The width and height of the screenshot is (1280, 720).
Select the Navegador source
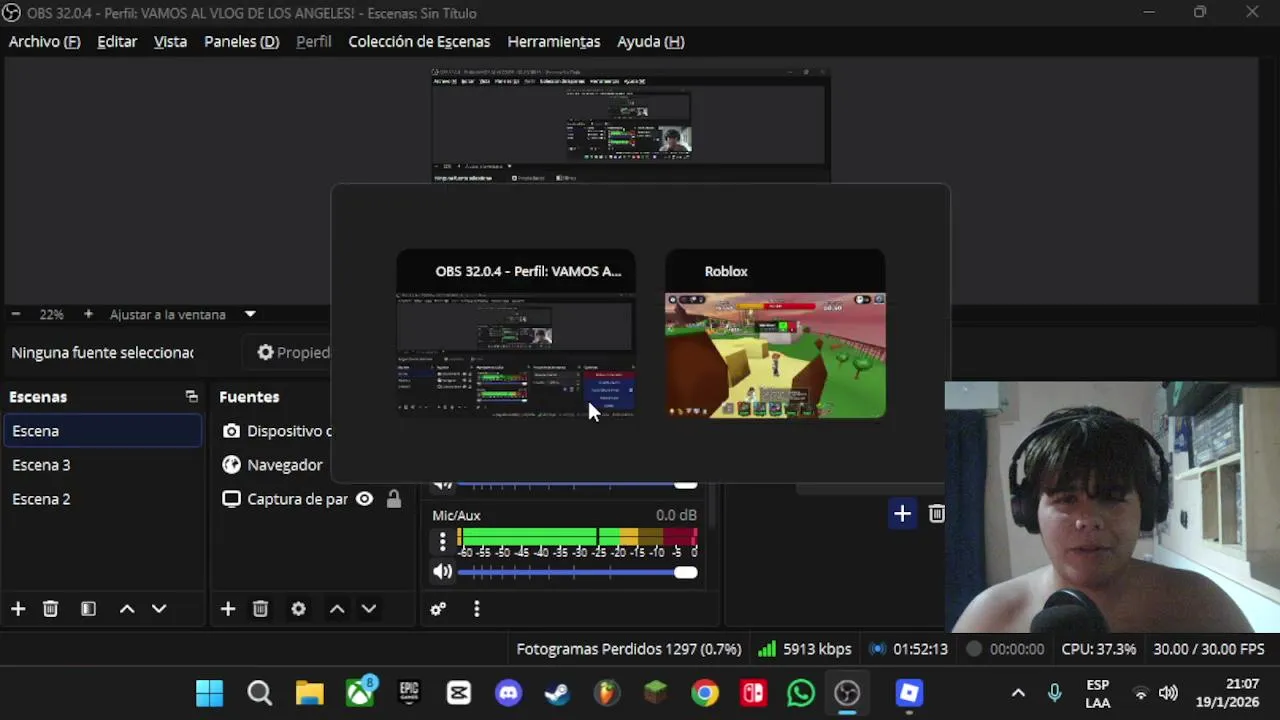[276, 465]
